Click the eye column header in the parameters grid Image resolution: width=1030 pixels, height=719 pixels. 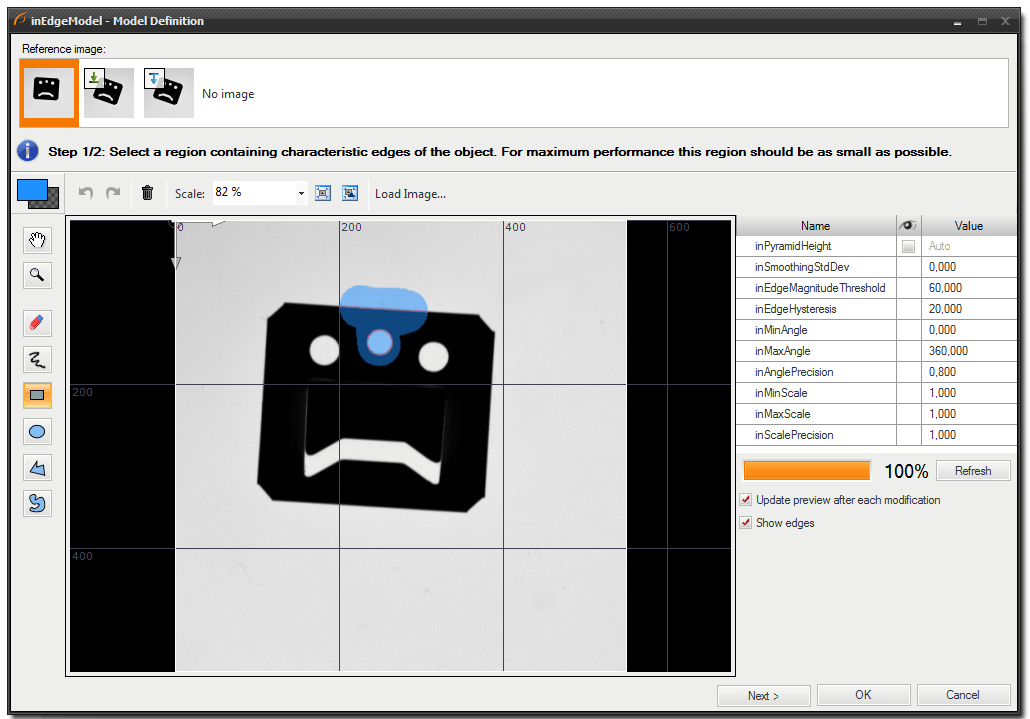907,226
